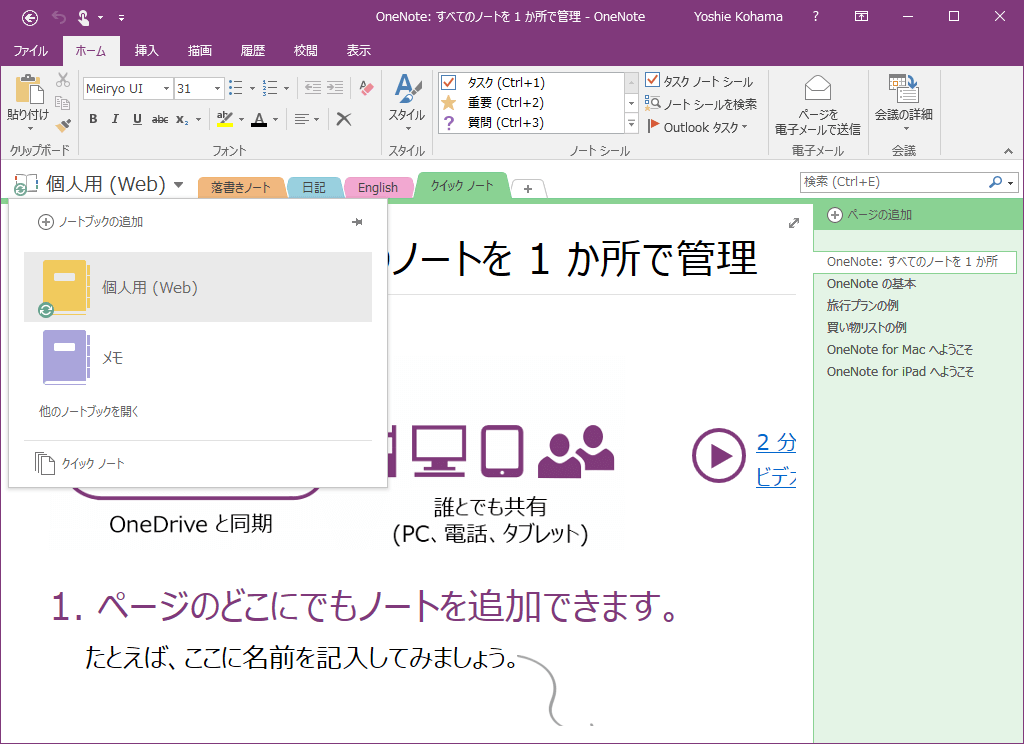Click ノートブックの追加 add notebook
Image resolution: width=1024 pixels, height=744 pixels.
pos(91,222)
